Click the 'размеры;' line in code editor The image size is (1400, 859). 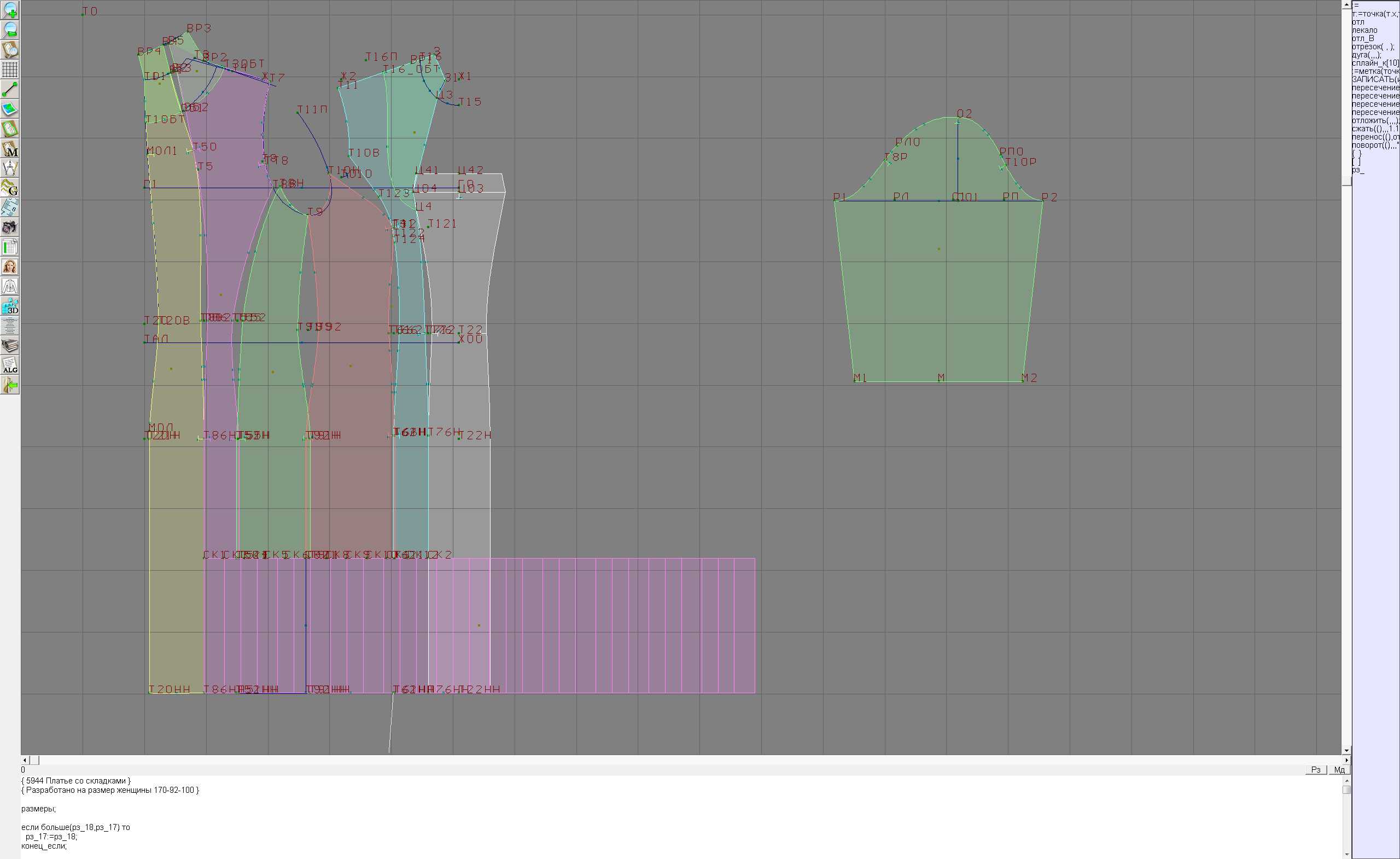39,809
